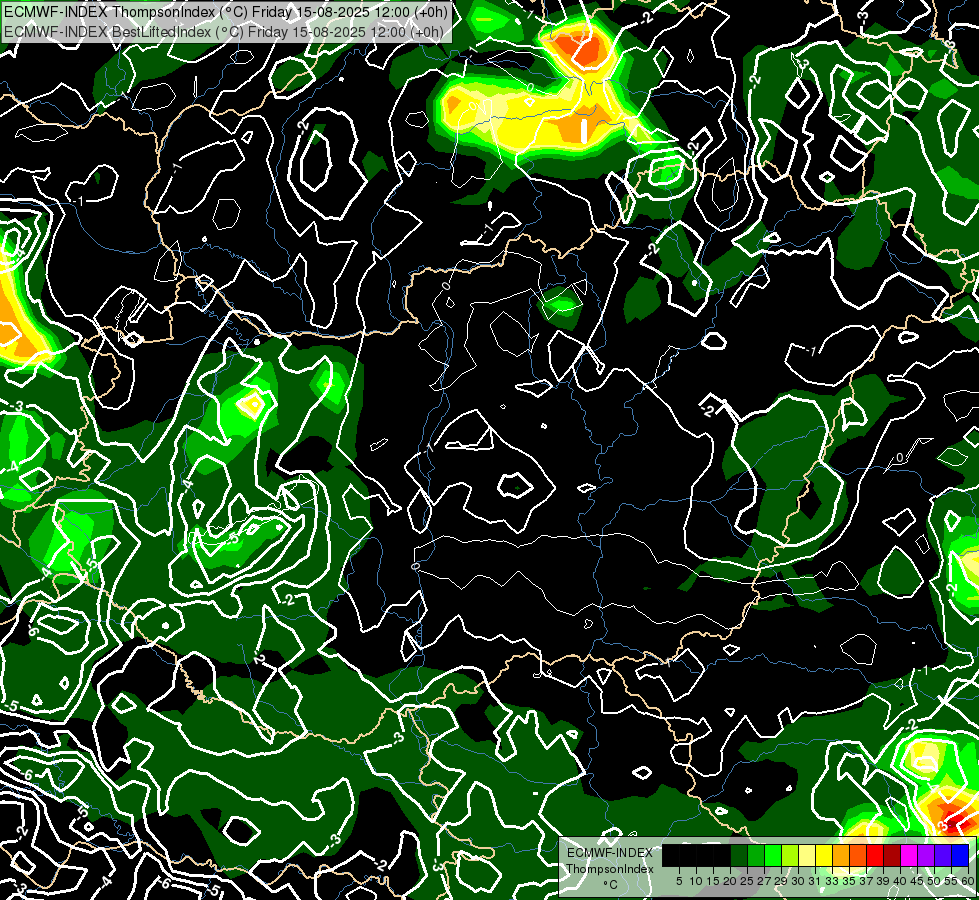Click the °C unit label in the legend

point(610,884)
